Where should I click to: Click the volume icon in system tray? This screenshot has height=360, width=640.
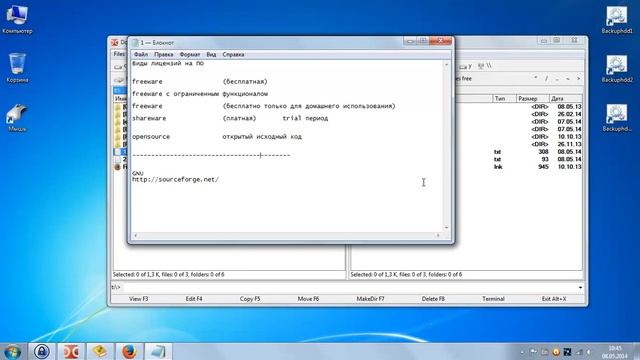pos(589,352)
